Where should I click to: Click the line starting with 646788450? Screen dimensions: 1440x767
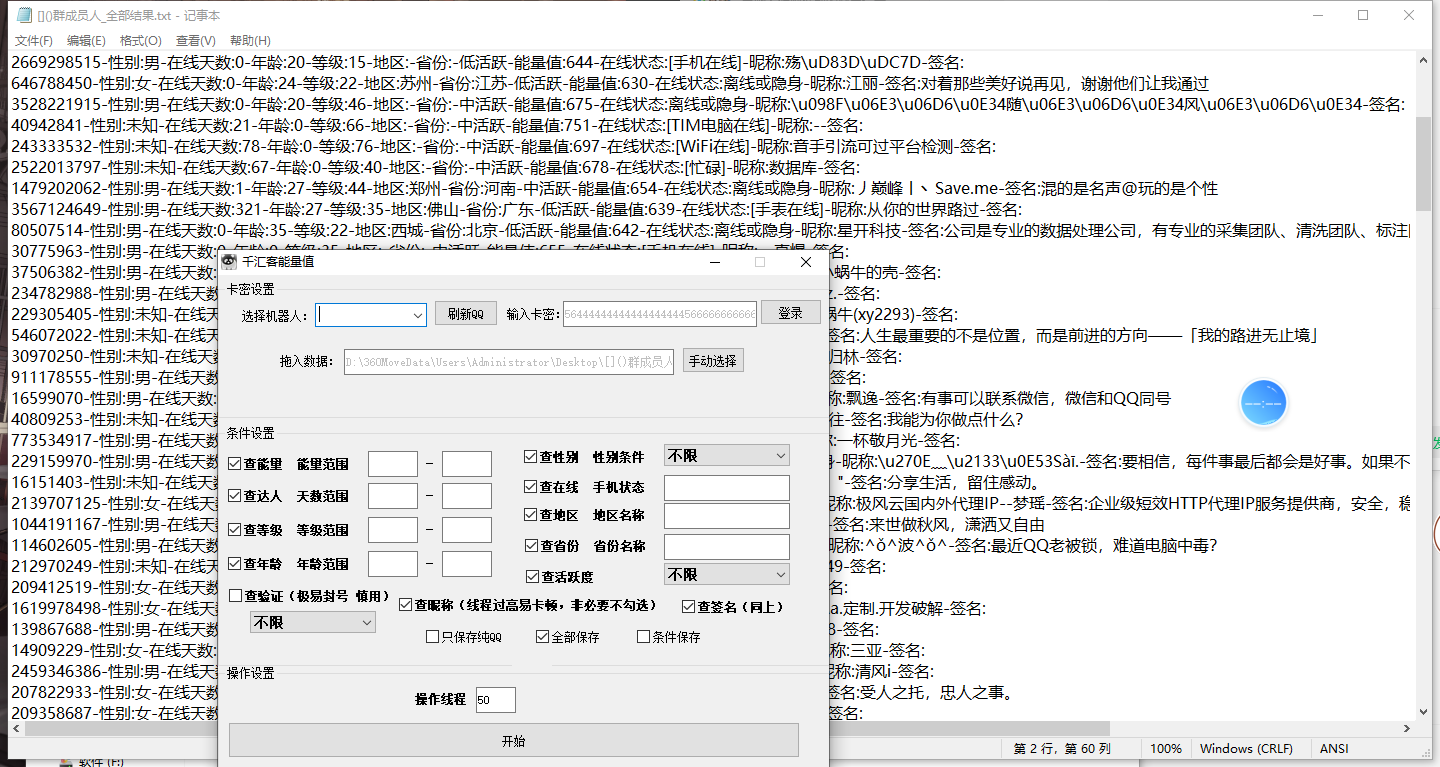pyautogui.click(x=610, y=83)
